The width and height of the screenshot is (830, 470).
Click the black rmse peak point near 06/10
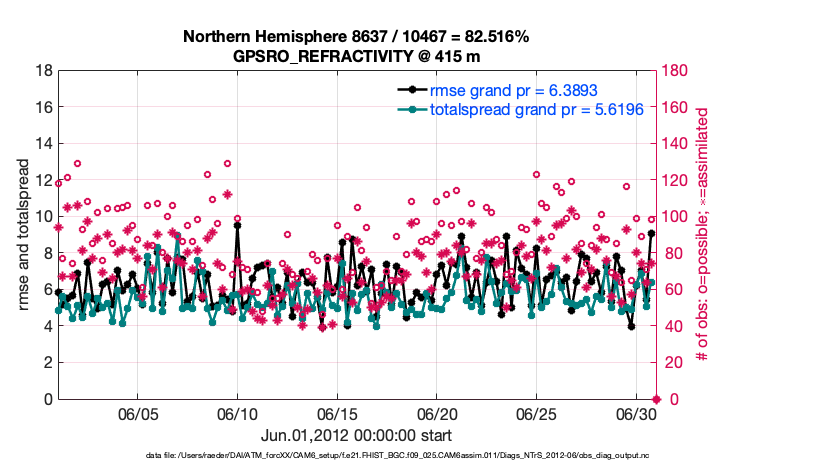click(x=237, y=225)
